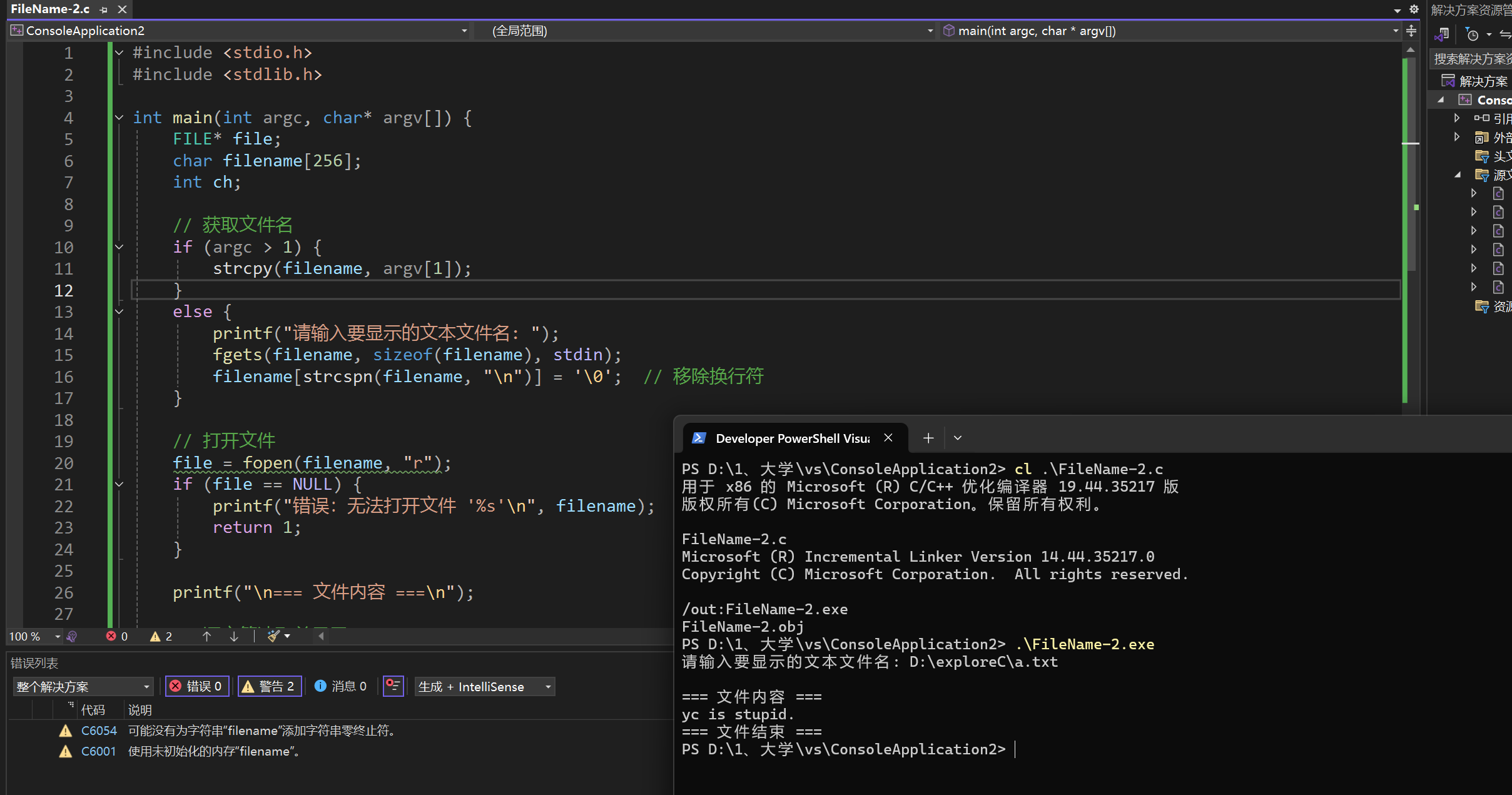Go to previous issue arrow icon
Screen dimensions: 1512x795
click(206, 636)
